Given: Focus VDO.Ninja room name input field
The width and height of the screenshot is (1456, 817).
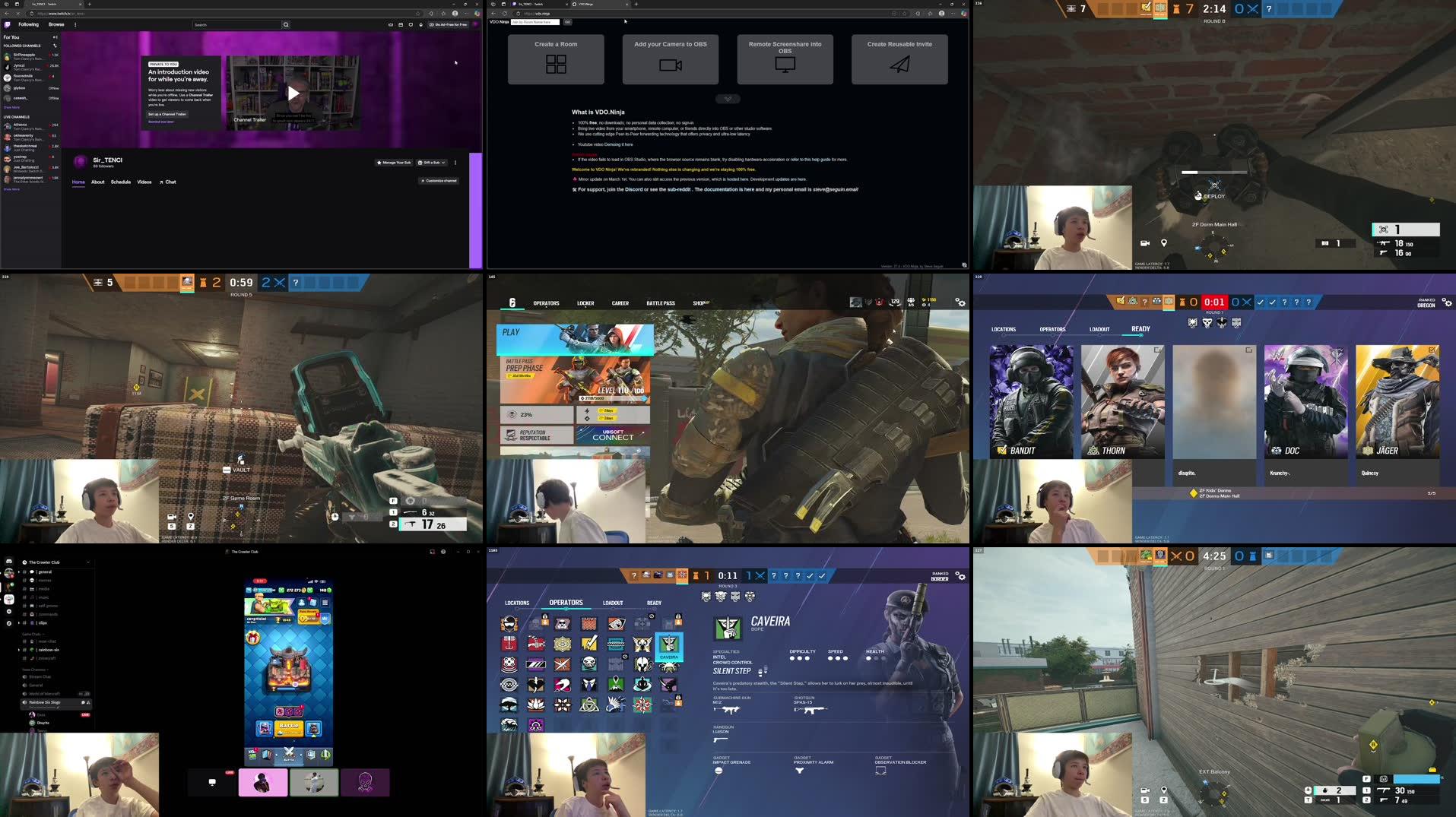Looking at the screenshot, I should click(x=535, y=22).
